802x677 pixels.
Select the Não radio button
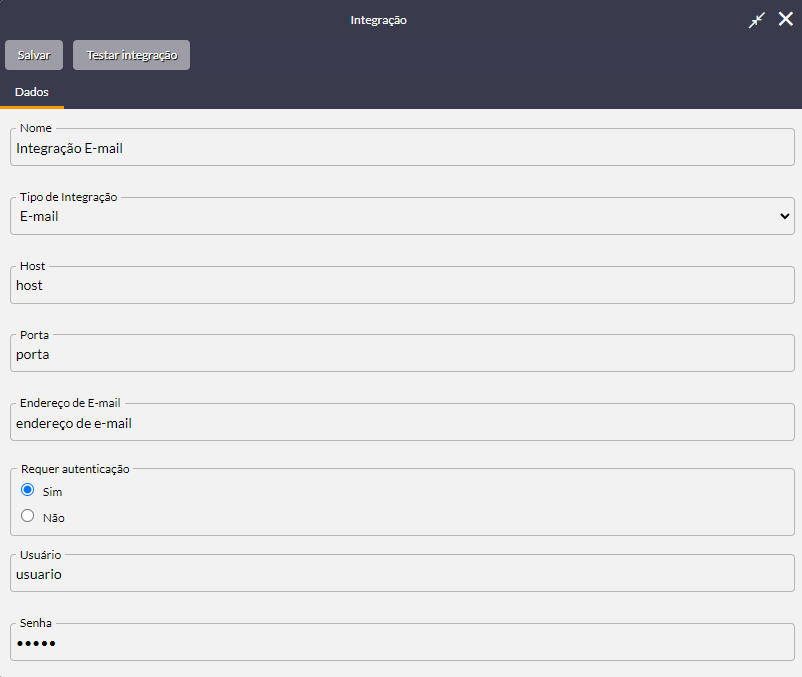click(x=28, y=515)
